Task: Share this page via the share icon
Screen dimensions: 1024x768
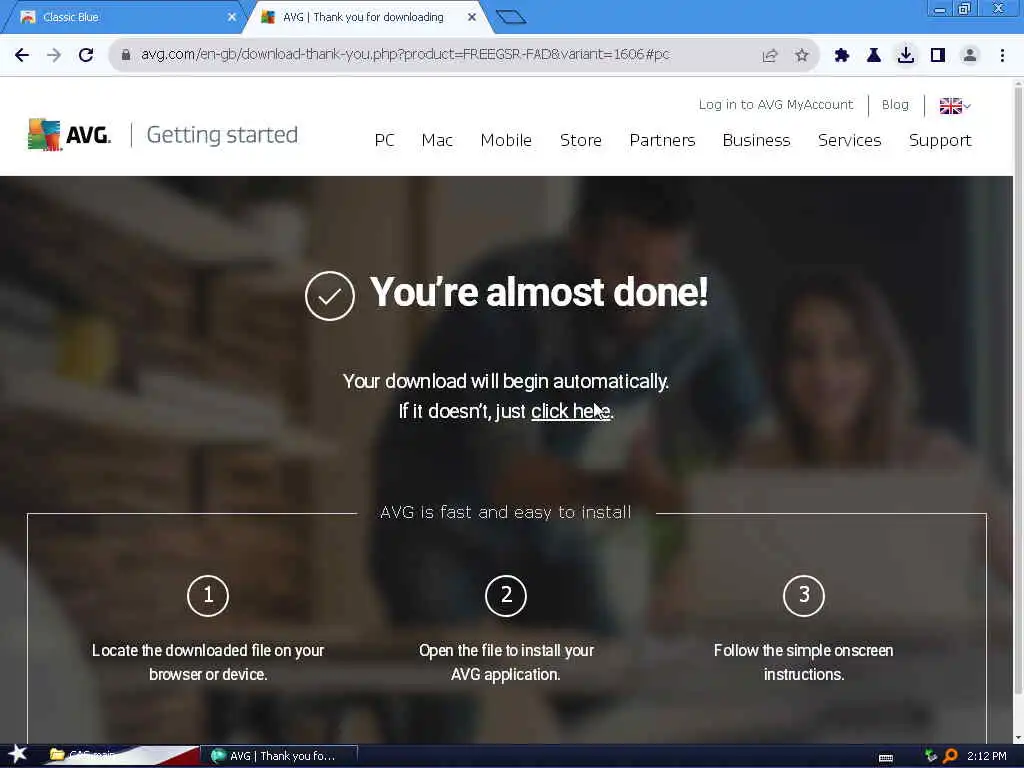Action: click(x=770, y=56)
